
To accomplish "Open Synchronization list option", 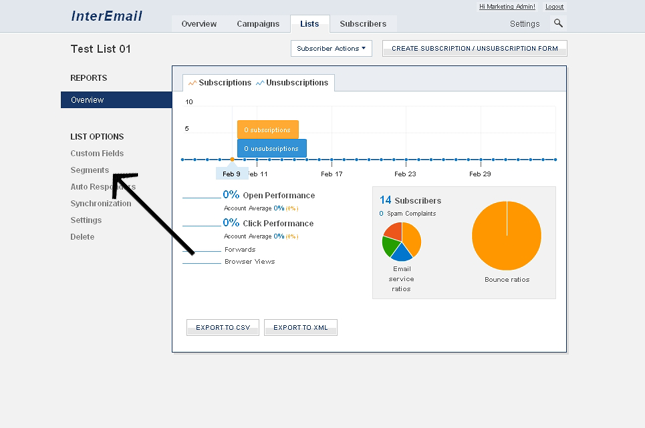I will pyautogui.click(x=101, y=203).
